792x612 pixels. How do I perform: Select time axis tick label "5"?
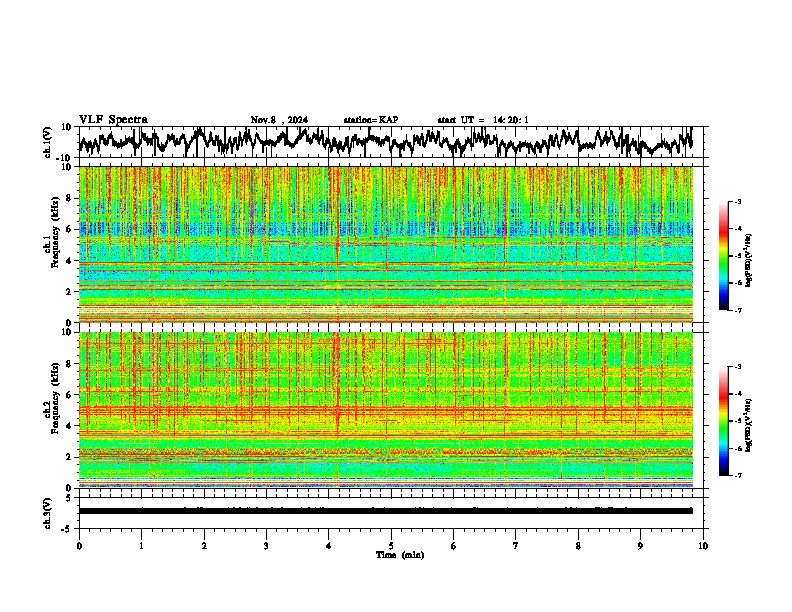tap(391, 546)
